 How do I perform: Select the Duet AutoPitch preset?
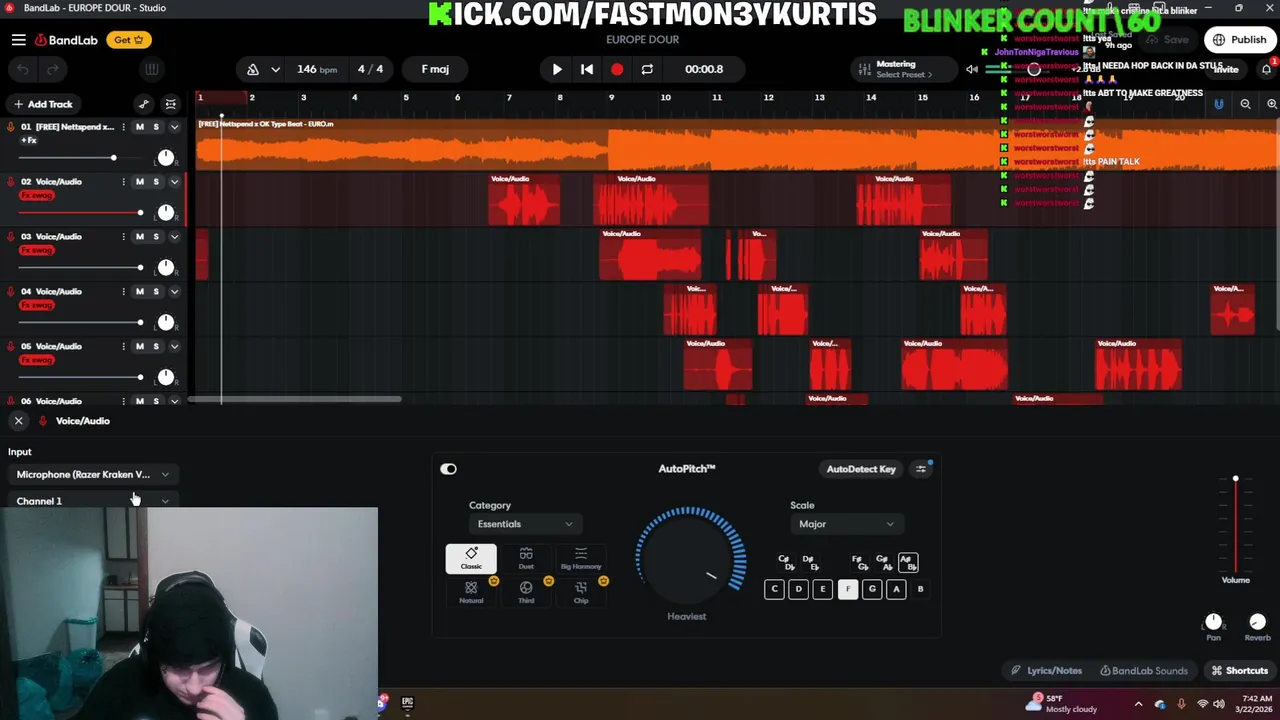[x=526, y=559]
